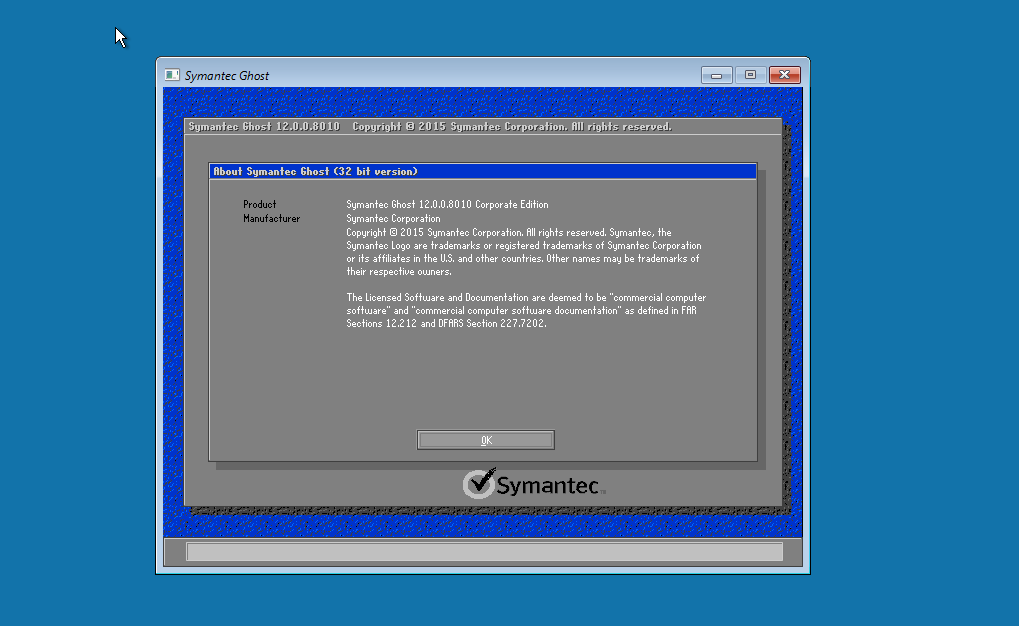This screenshot has width=1019, height=626.
Task: Click the "Symantec Ghost" window title text
Action: click(x=227, y=76)
